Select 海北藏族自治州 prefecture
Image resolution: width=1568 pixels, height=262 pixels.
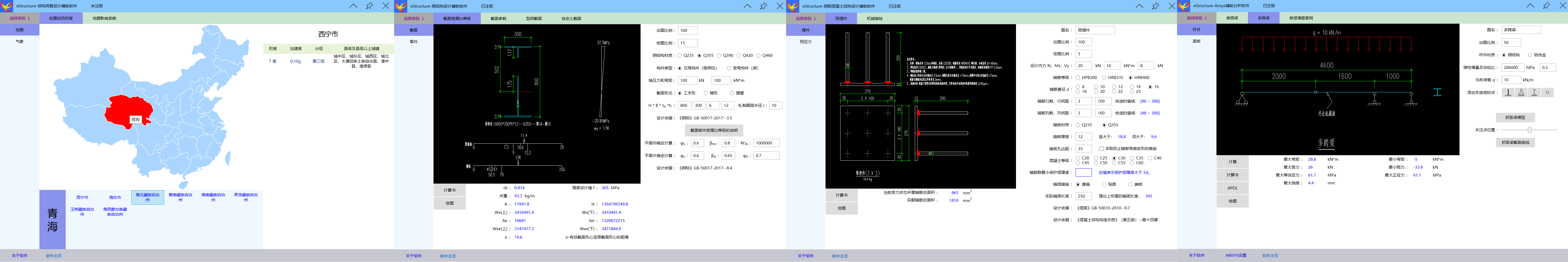coord(147,197)
